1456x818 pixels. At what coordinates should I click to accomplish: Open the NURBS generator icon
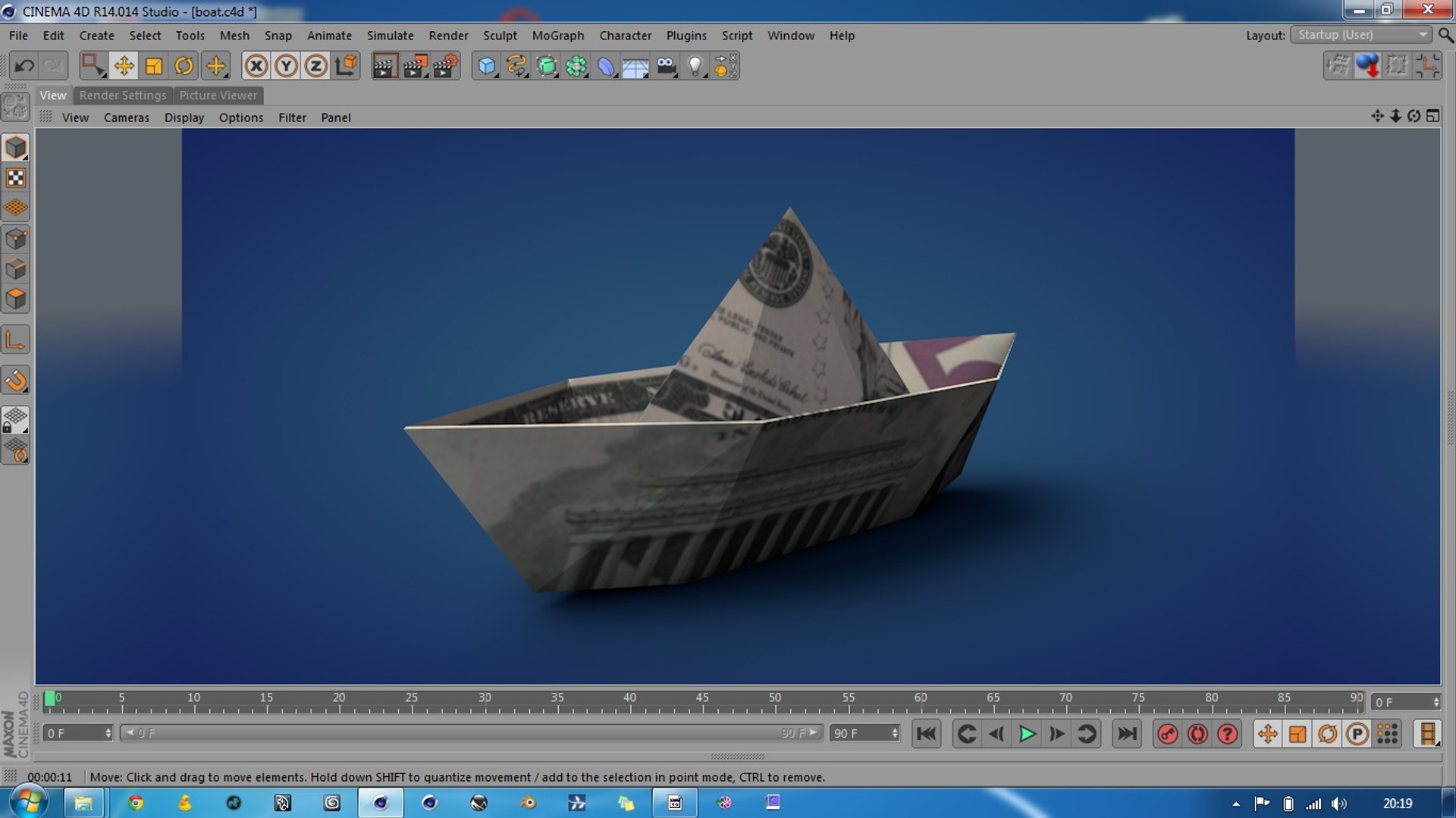click(547, 66)
